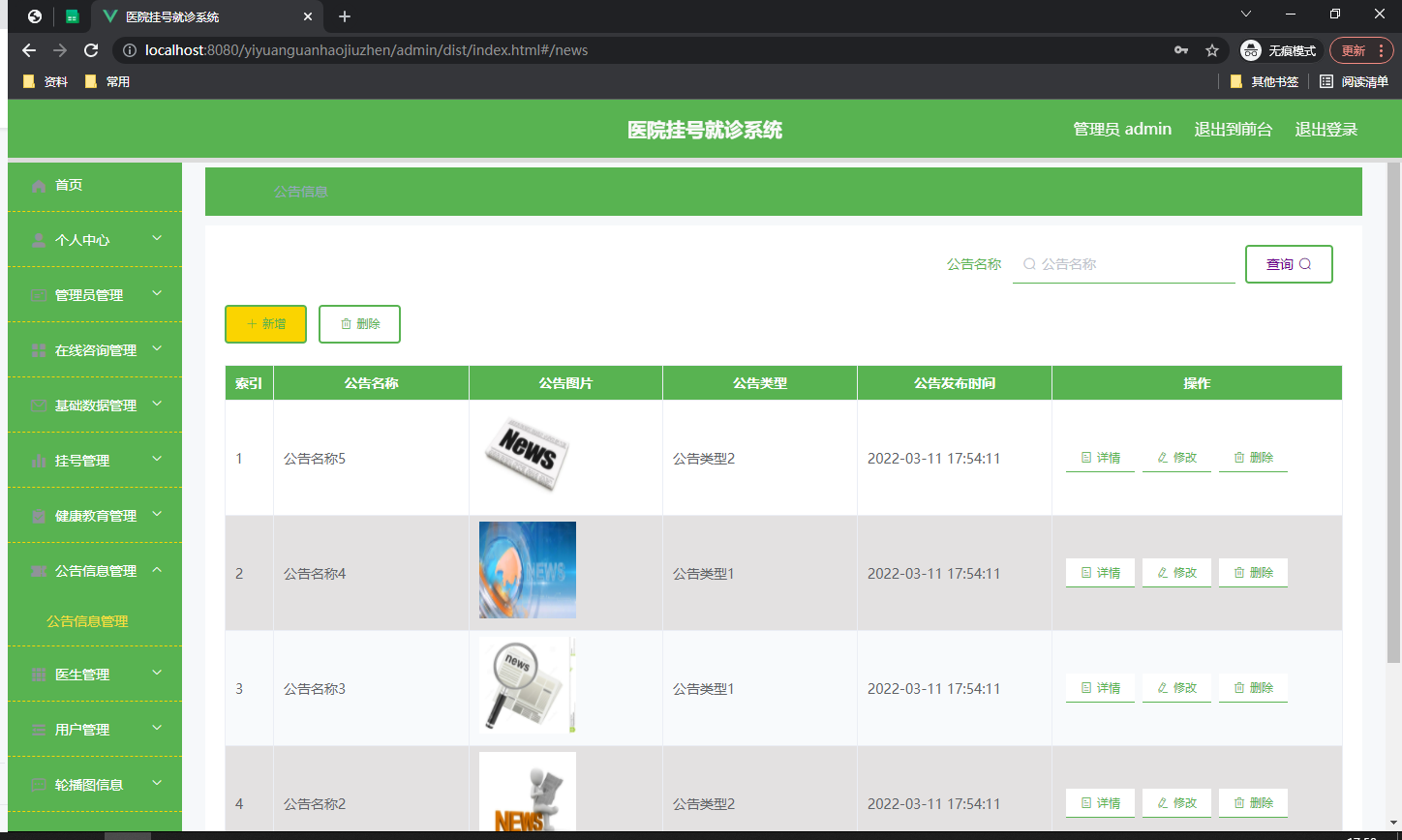Open 详情 for 公告名称5
Screen dimensions: 1402x840
pyautogui.click(x=1100, y=458)
